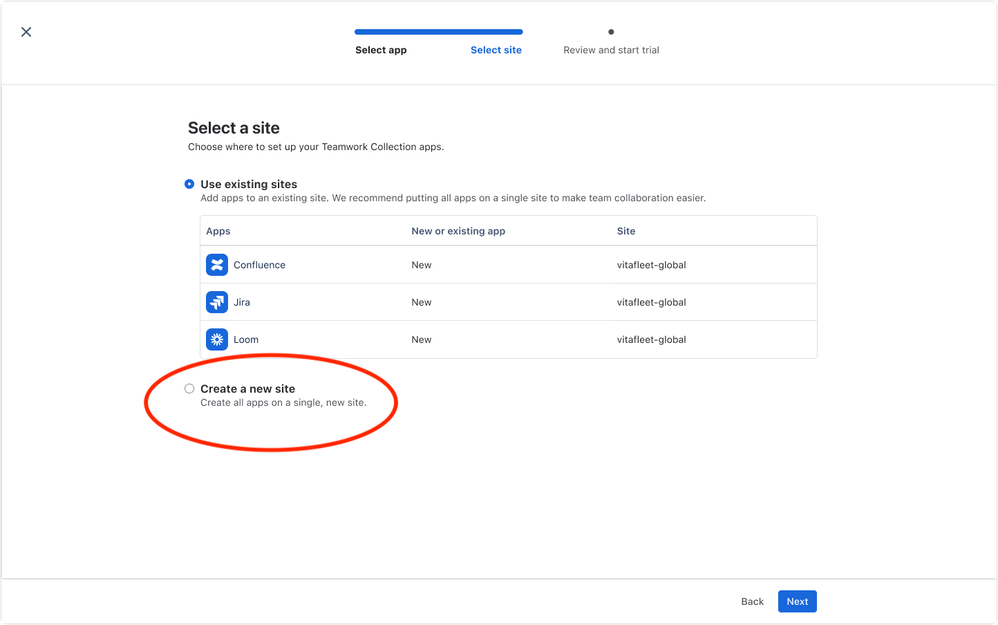
Task: Click 'Create all apps on a single, new site' text
Action: [283, 402]
